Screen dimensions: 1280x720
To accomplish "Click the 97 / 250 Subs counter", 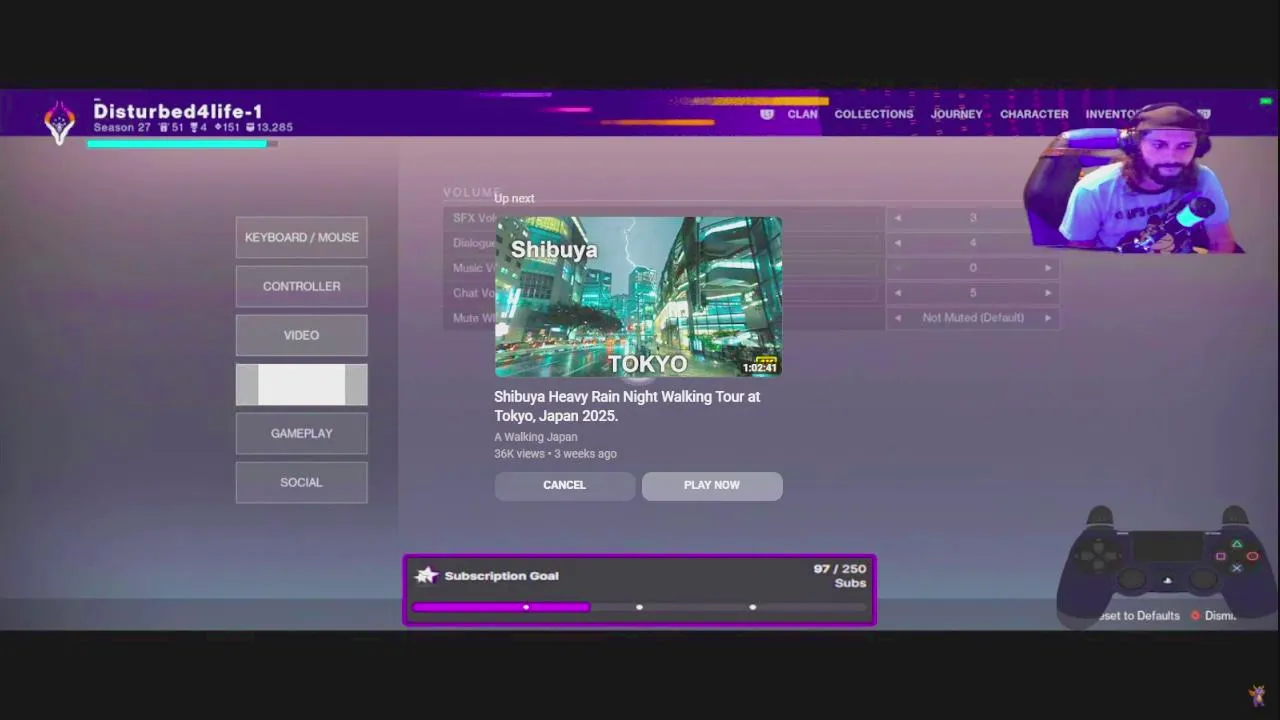I will click(x=840, y=575).
